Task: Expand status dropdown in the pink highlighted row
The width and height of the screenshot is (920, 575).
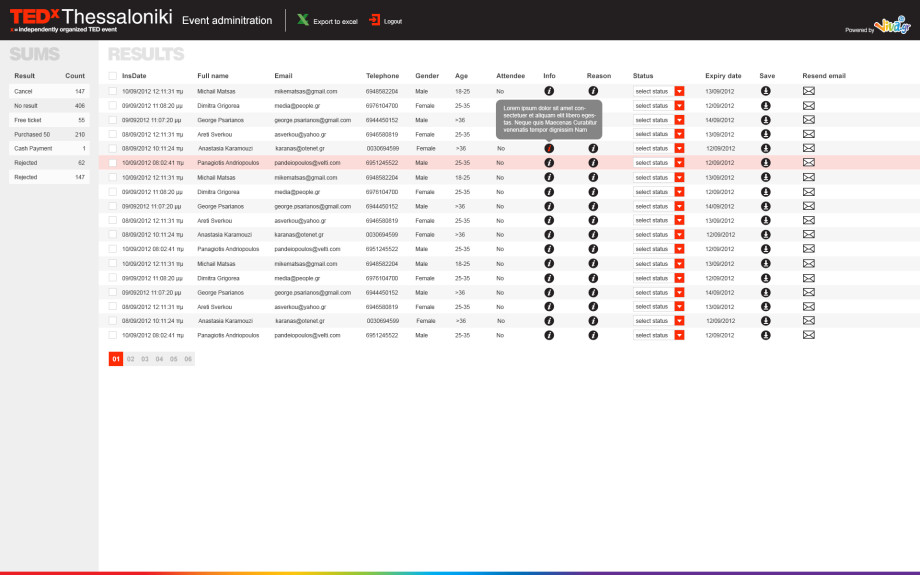Action: pyautogui.click(x=658, y=163)
